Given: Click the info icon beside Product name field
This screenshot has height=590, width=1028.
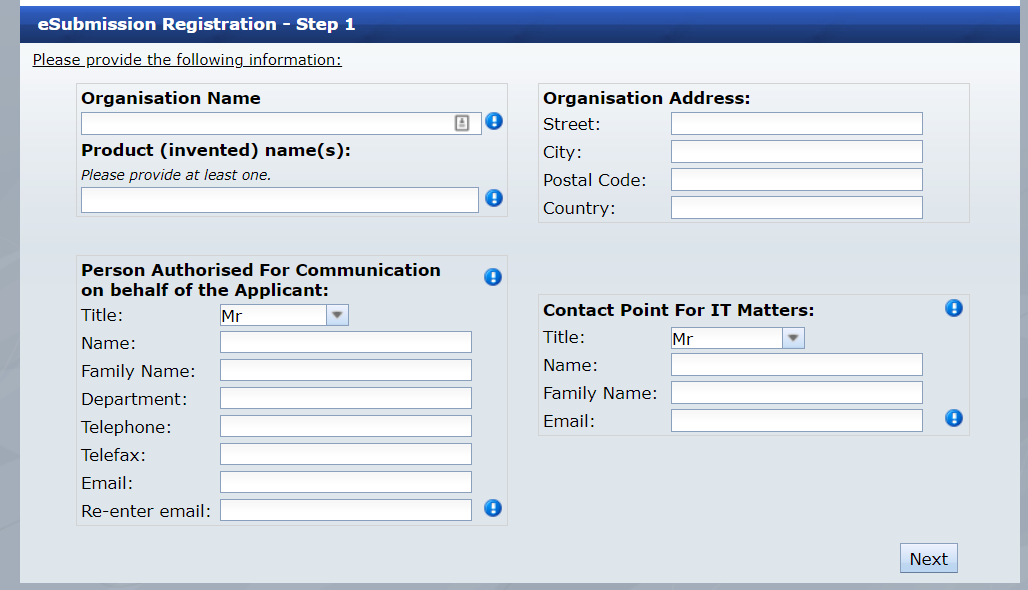Looking at the screenshot, I should click(x=494, y=198).
